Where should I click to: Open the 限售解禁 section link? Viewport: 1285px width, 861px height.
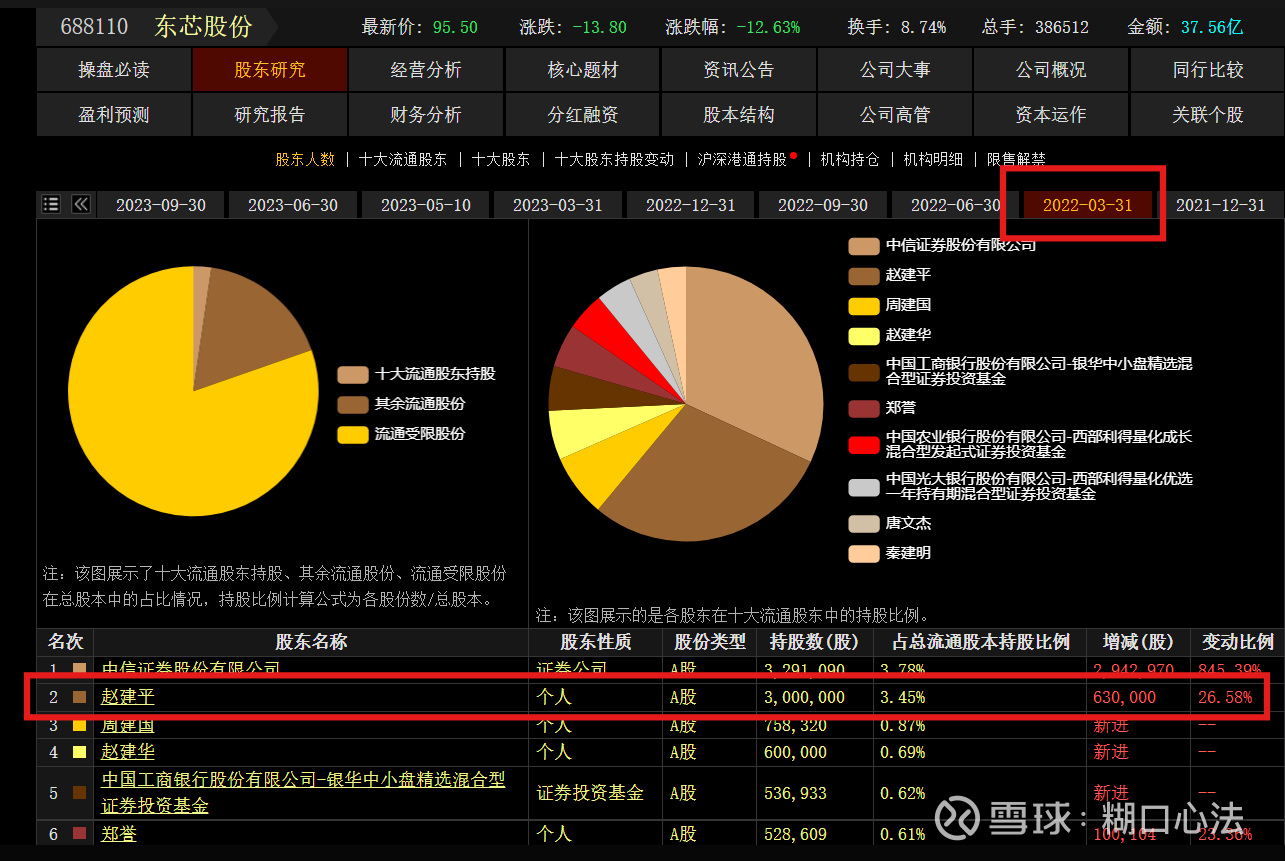click(1016, 159)
